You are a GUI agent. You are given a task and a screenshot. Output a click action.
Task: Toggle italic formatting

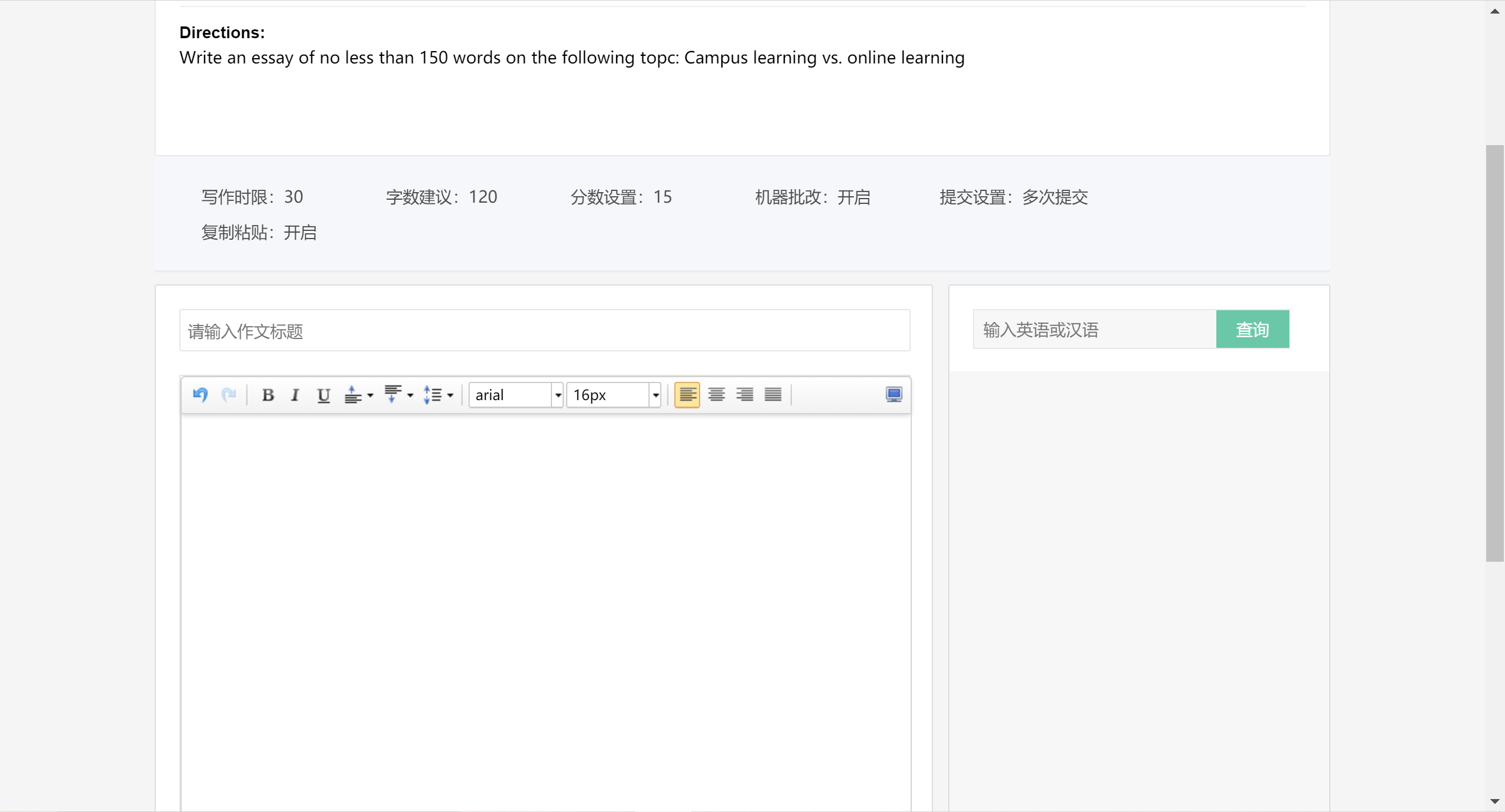pos(295,395)
